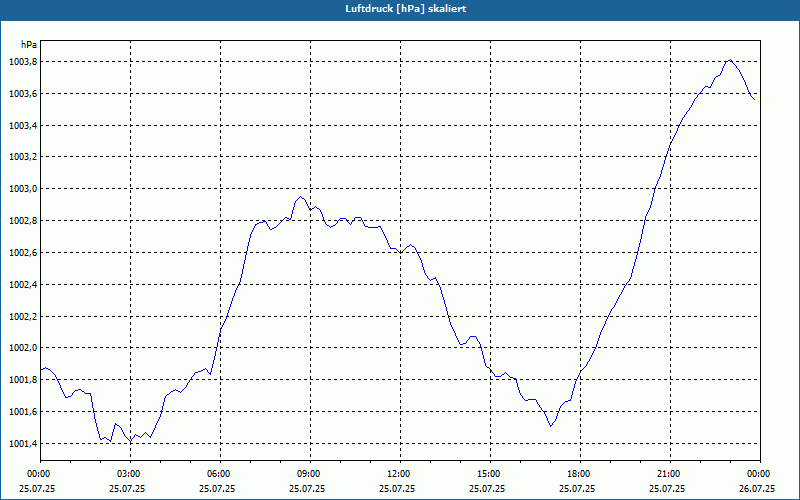Click the 18:00 time axis label
The width and height of the screenshot is (800, 500).
point(581,474)
